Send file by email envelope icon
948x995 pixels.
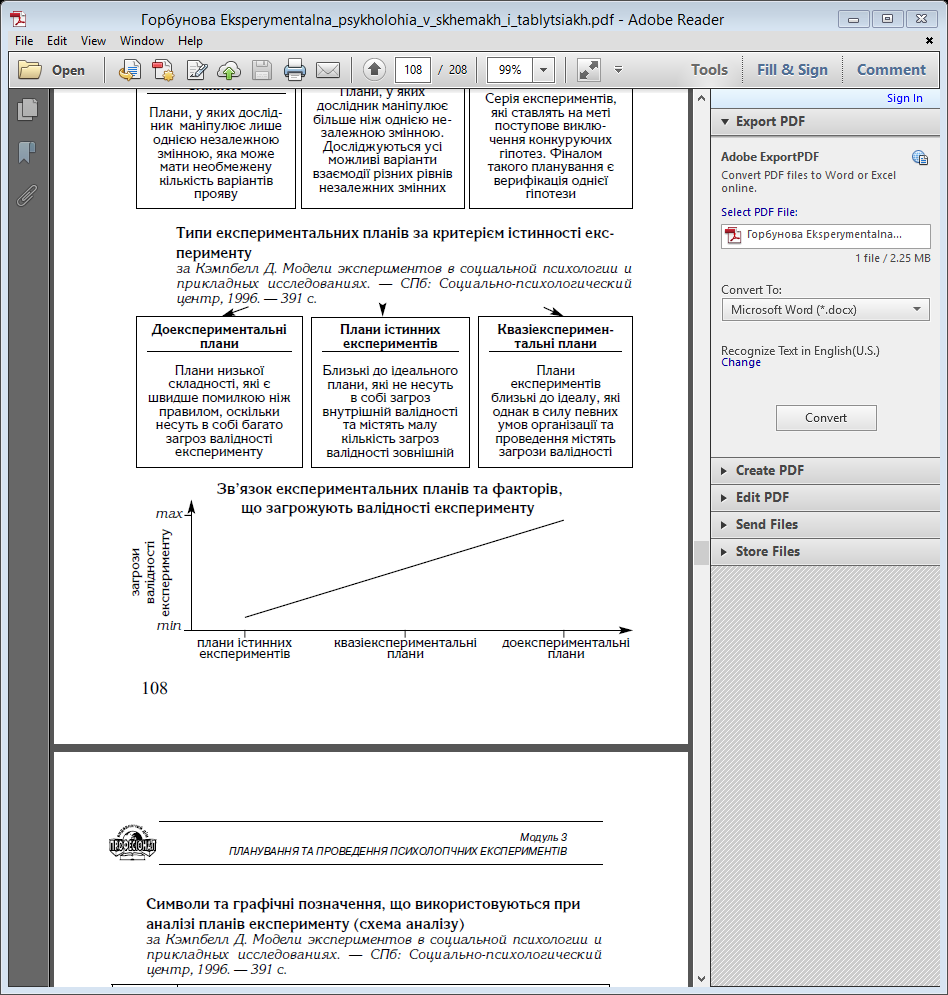(327, 70)
